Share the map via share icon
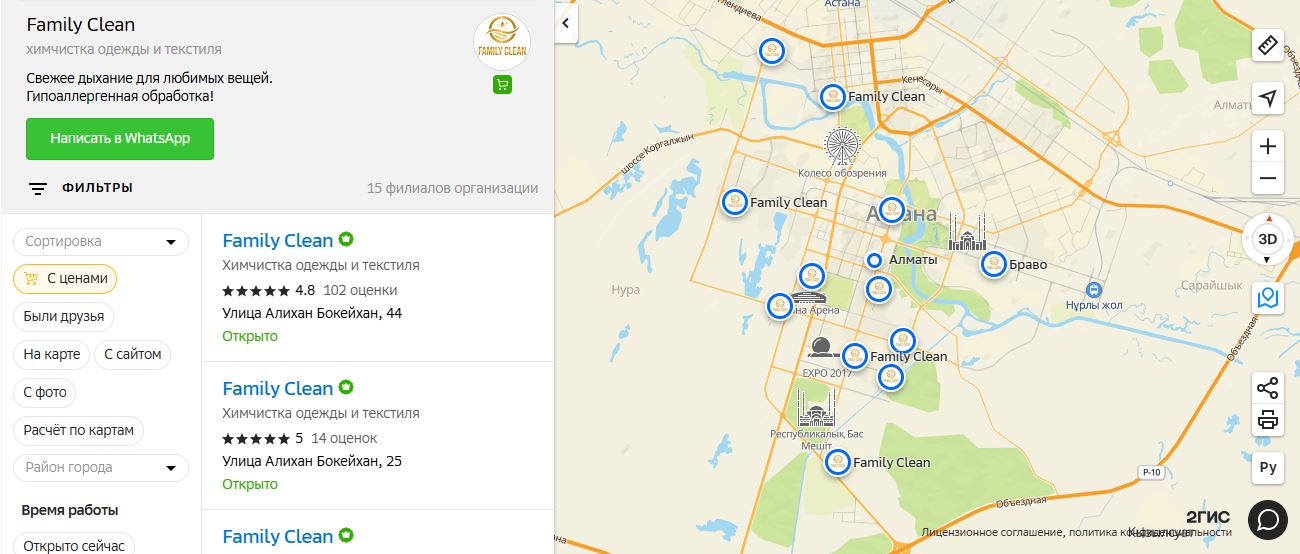The image size is (1300, 554). coord(1268,388)
